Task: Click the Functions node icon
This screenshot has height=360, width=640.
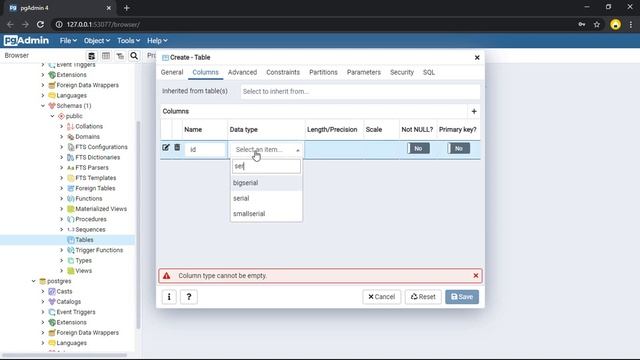Action: point(71,198)
